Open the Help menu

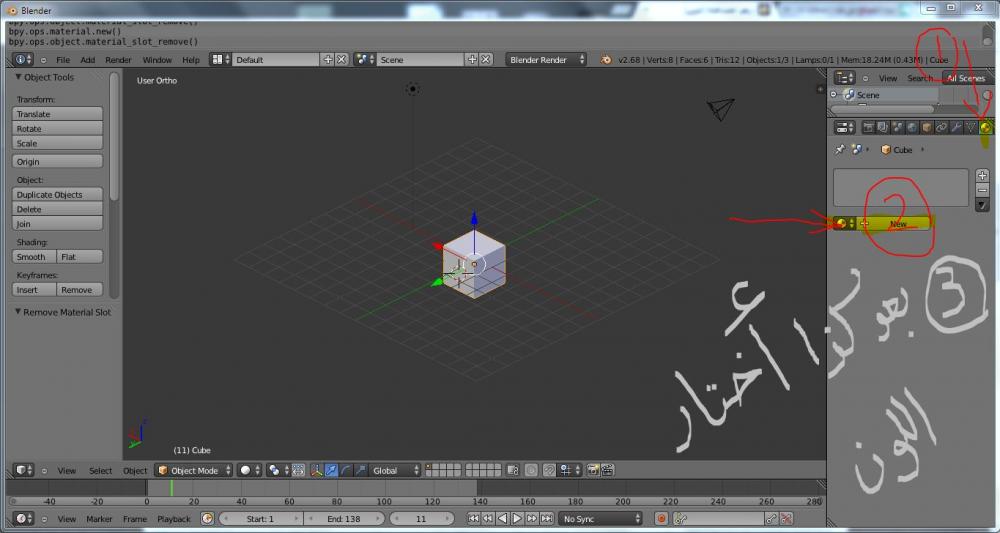(191, 60)
